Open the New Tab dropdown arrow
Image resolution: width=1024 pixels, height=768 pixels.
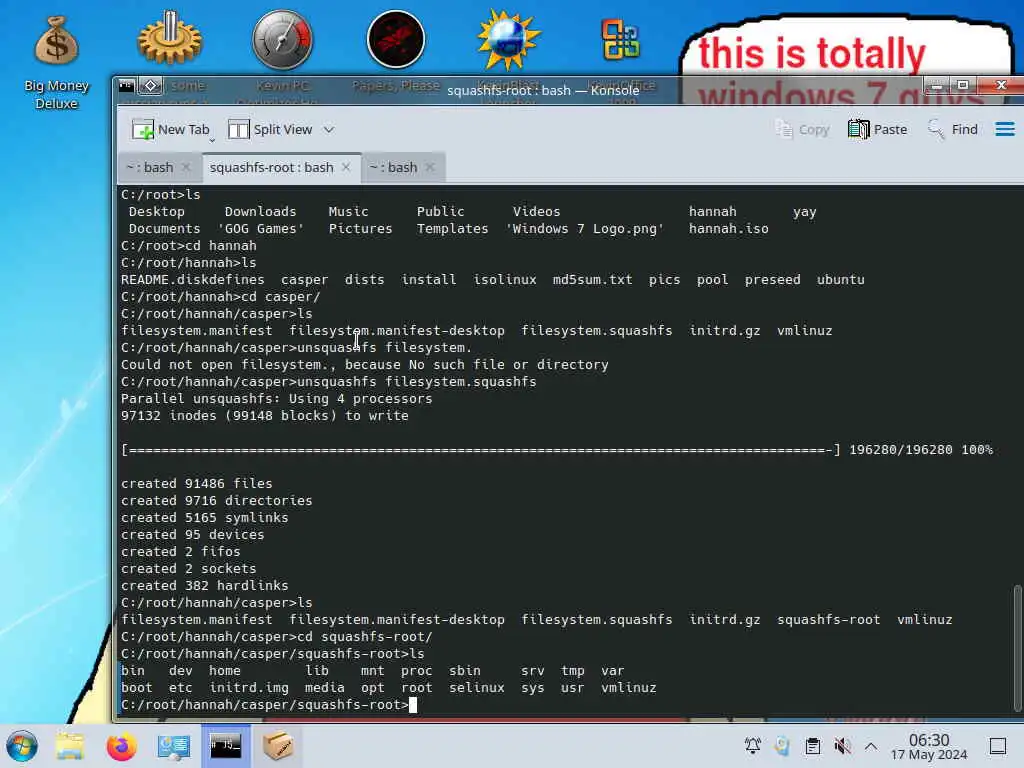click(x=212, y=140)
